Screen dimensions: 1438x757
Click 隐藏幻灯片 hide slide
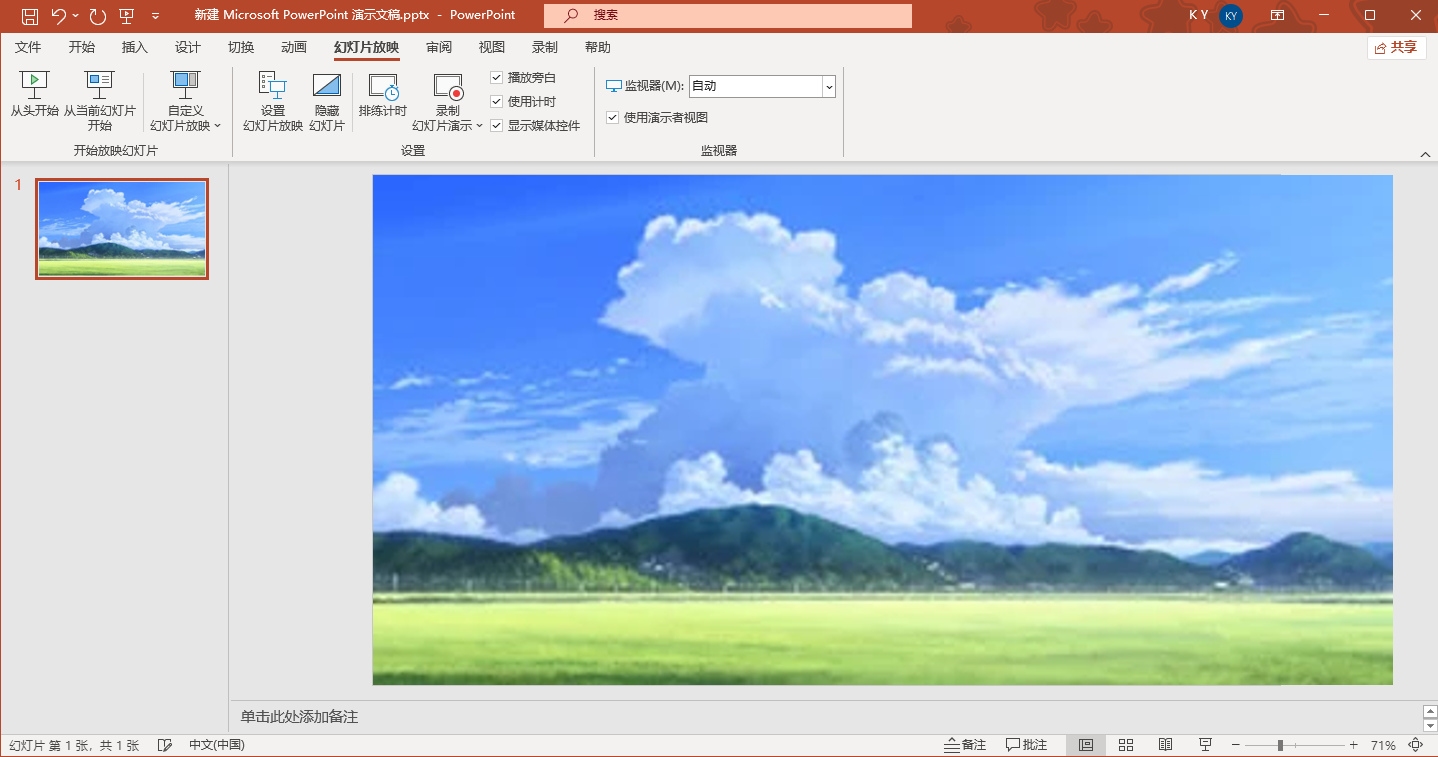click(x=327, y=102)
